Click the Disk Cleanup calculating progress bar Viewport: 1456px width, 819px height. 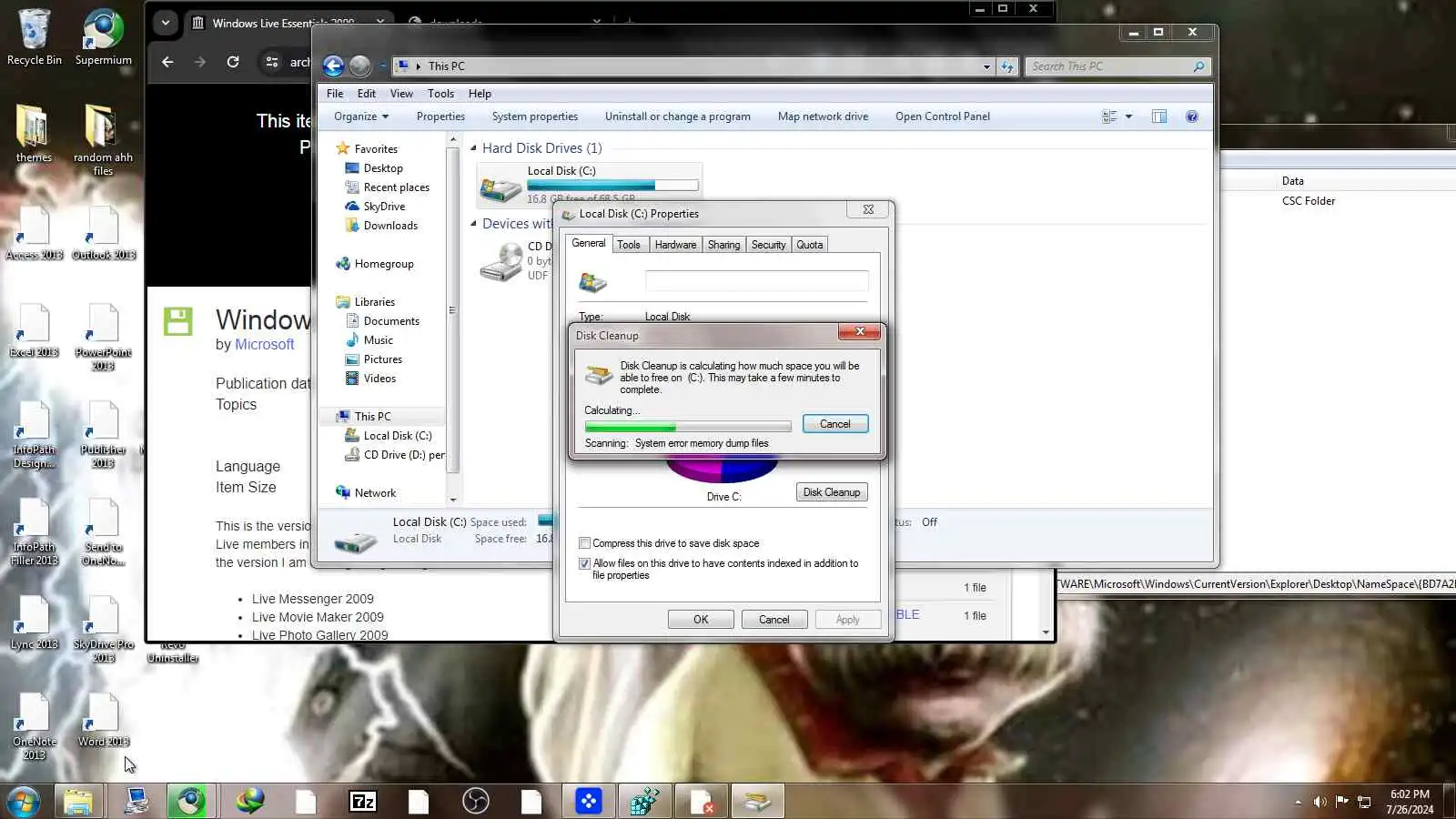coord(688,427)
